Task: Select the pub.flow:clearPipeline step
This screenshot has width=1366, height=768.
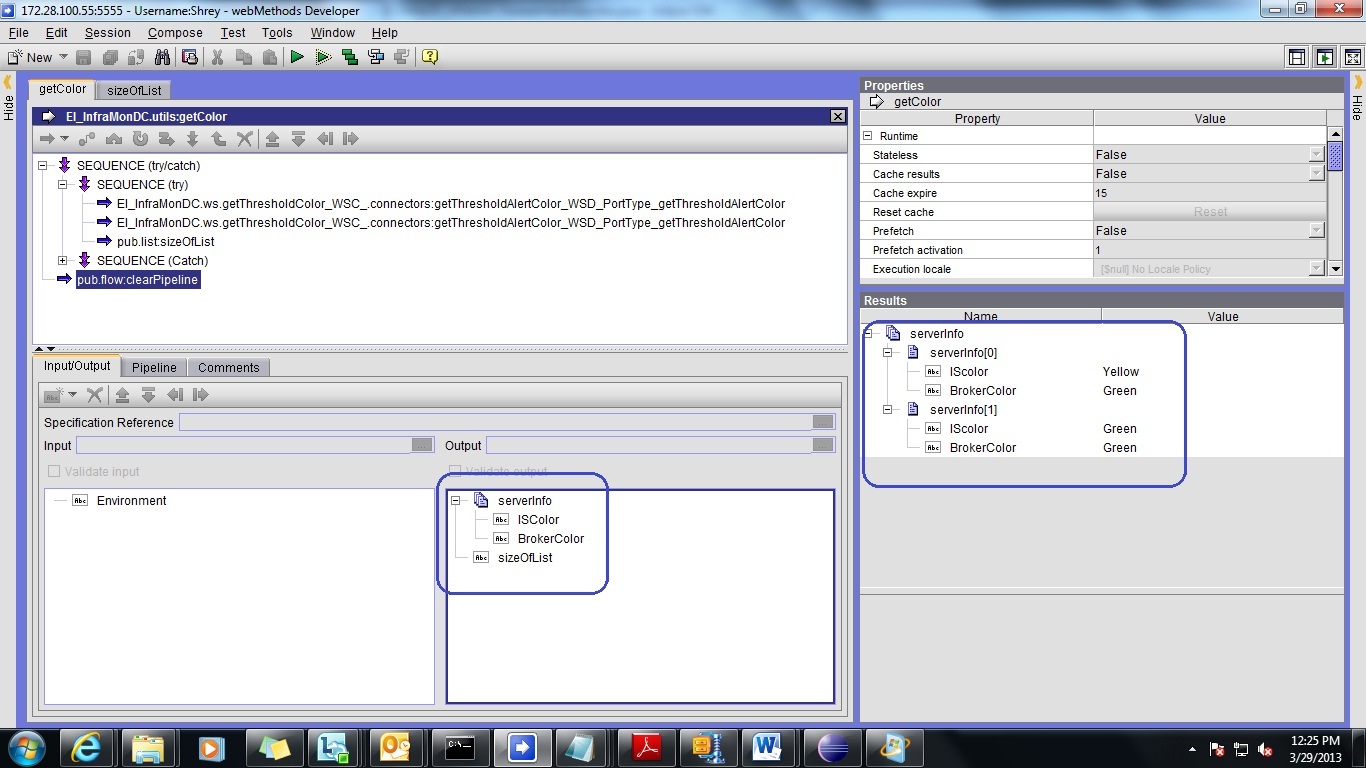Action: pyautogui.click(x=137, y=280)
